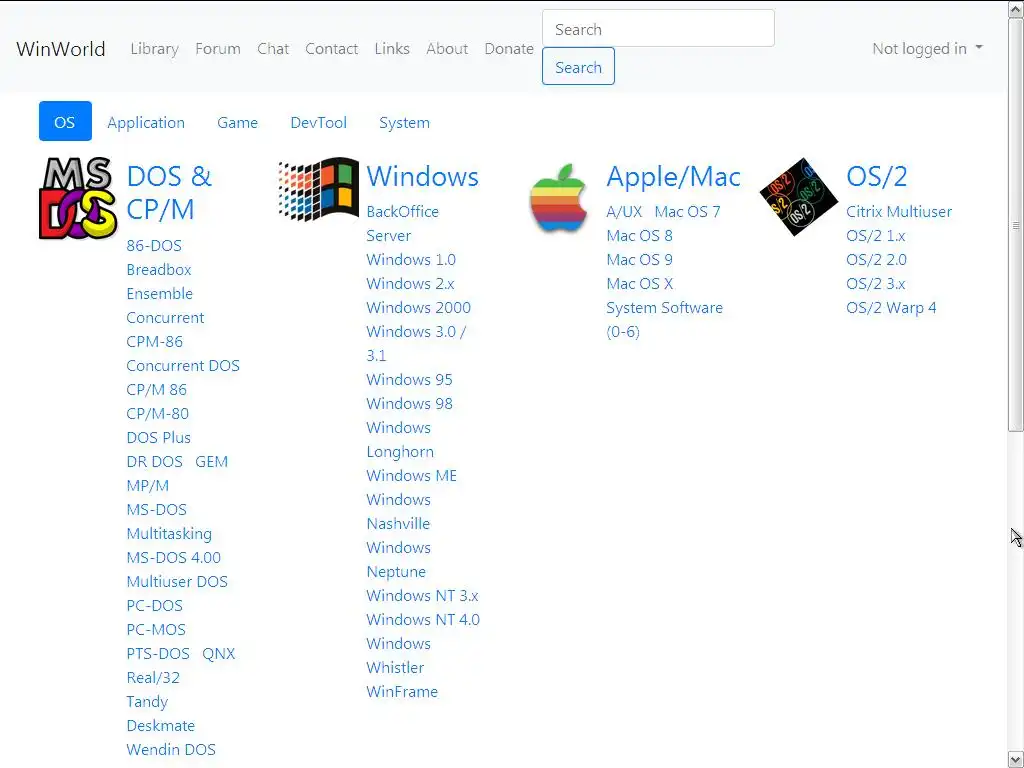
Task: Open the Mac OS 7 link
Action: point(688,212)
